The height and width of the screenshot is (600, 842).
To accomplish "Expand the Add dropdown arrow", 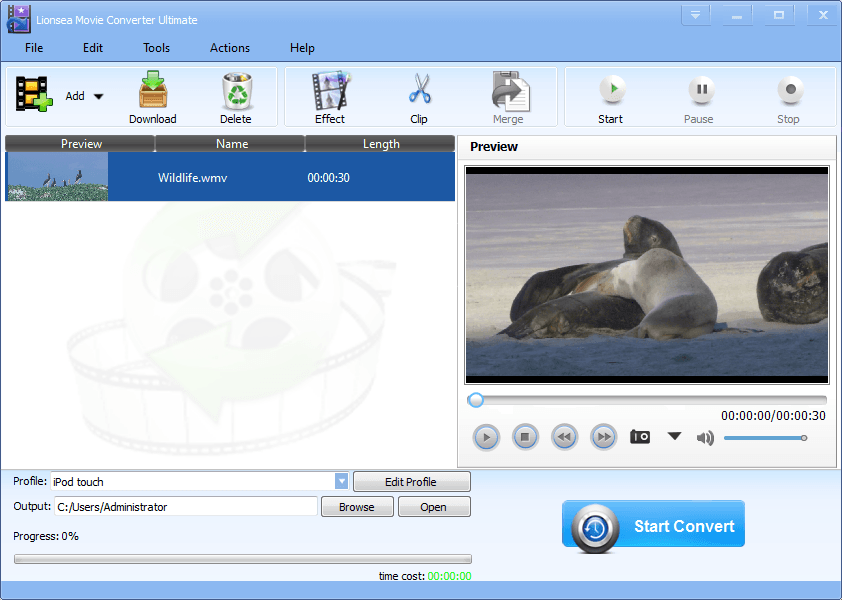I will (99, 97).
